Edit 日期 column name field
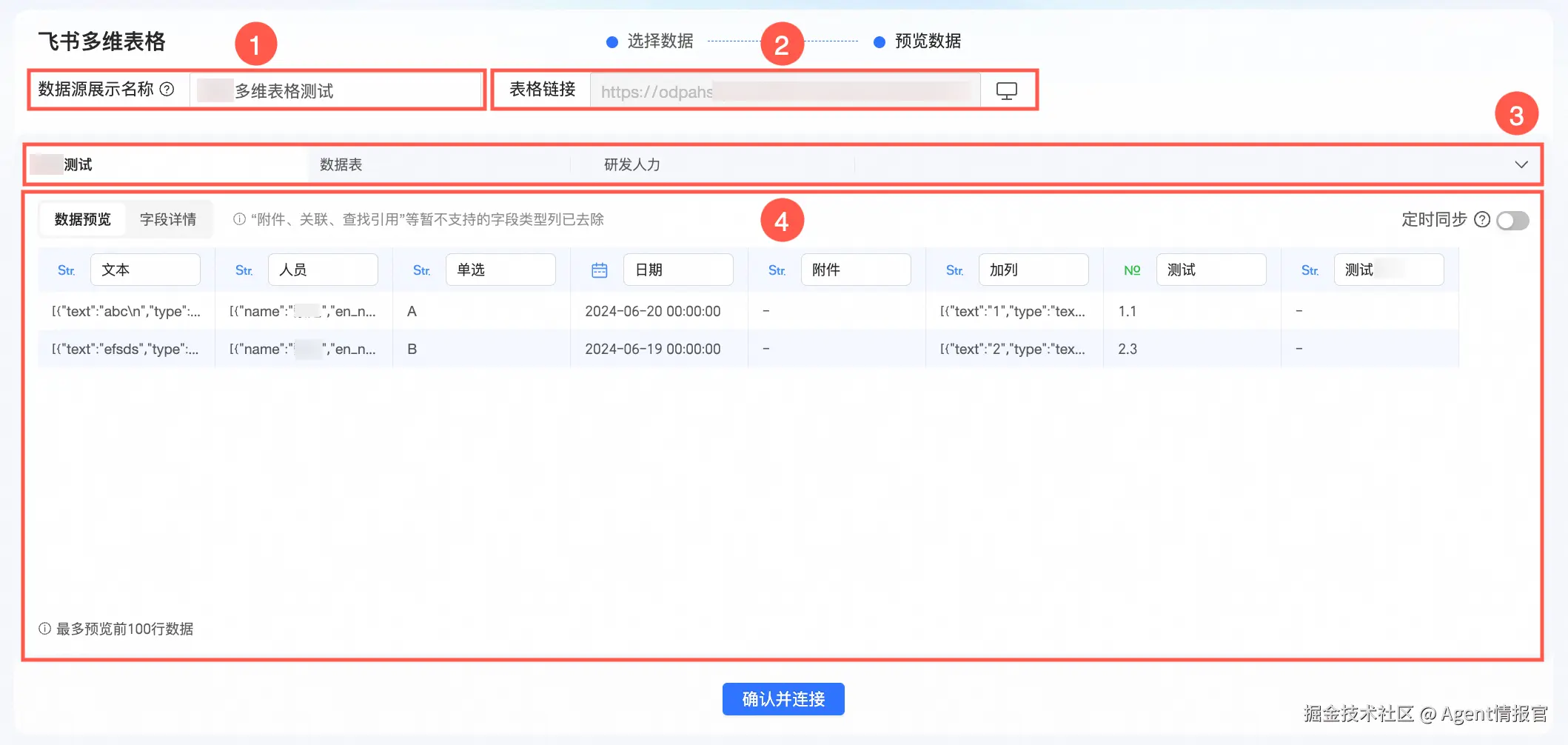Viewport: 1568px width, 745px height. 678,270
